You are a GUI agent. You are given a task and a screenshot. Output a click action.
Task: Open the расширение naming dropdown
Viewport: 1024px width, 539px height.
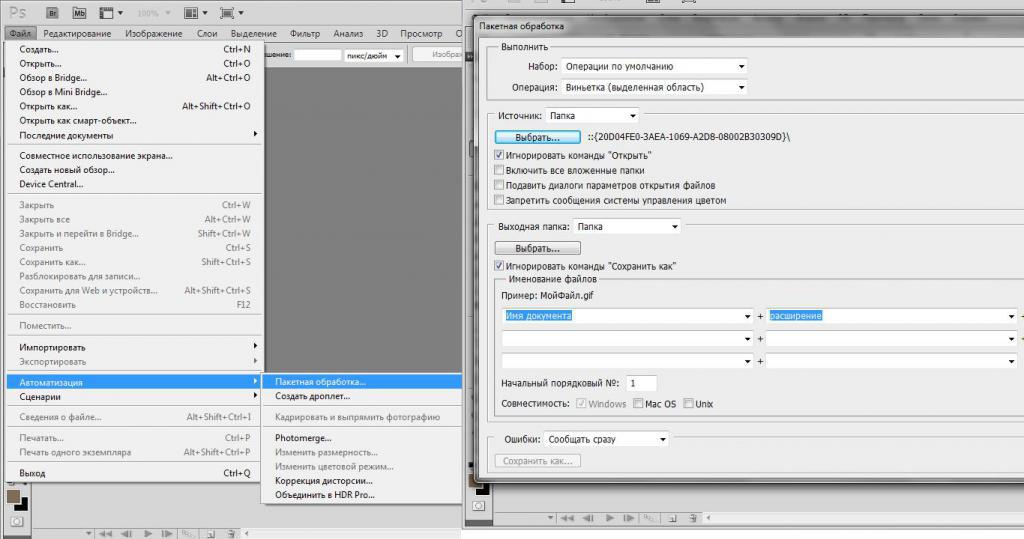click(x=891, y=316)
